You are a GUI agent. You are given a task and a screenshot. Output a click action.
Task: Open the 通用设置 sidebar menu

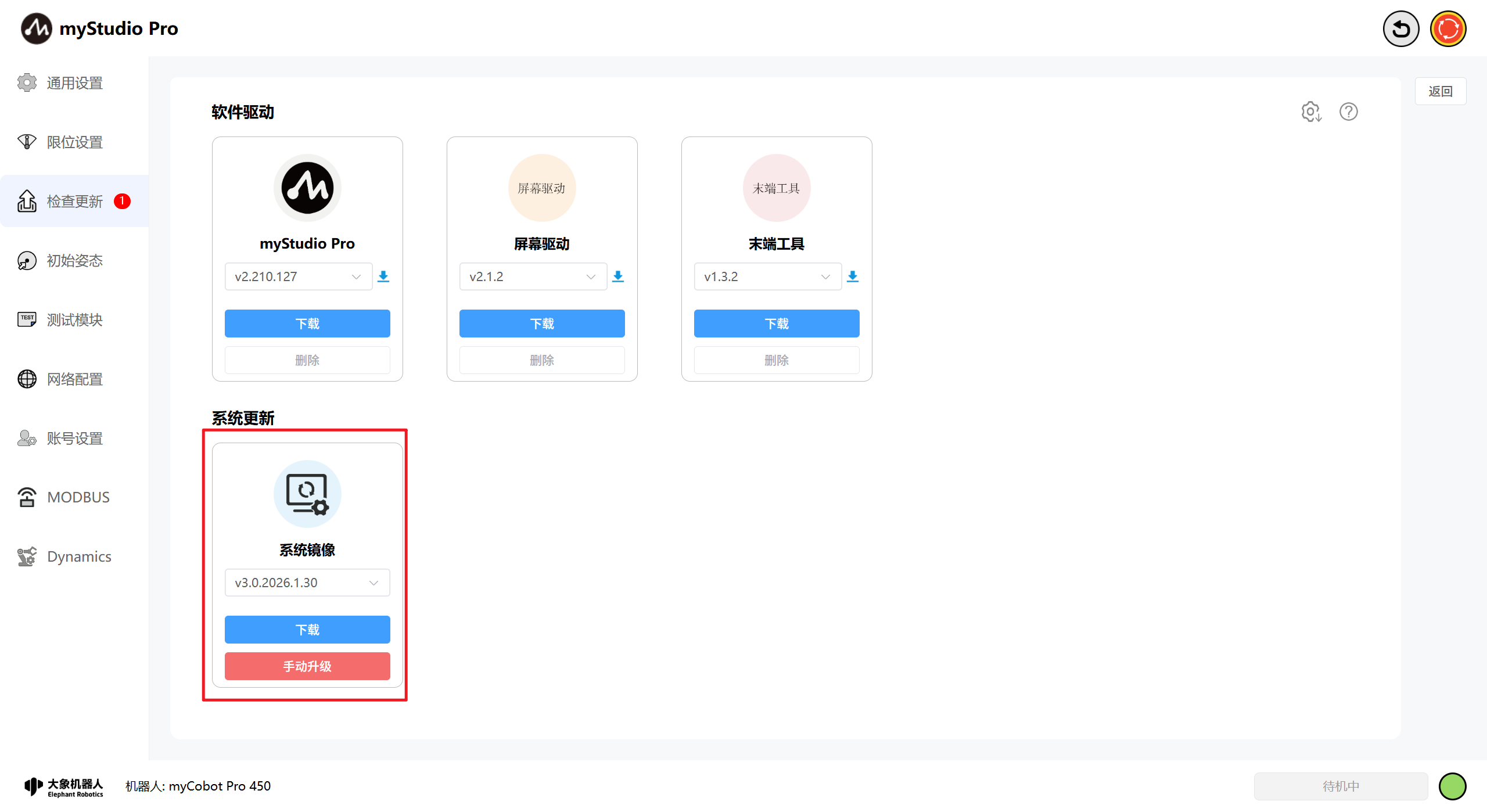74,83
